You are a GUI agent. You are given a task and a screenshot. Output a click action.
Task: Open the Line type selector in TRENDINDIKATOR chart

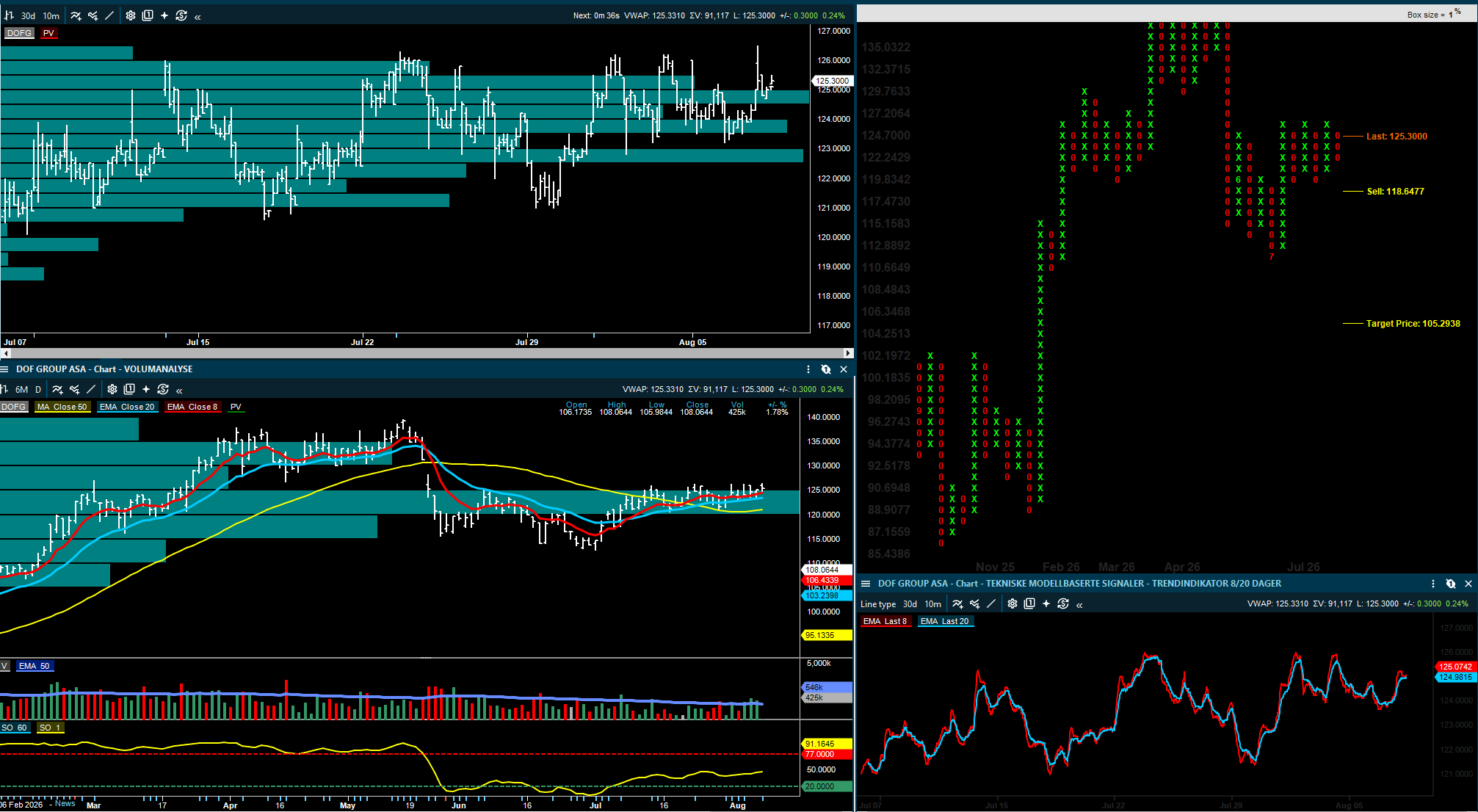tap(878, 604)
